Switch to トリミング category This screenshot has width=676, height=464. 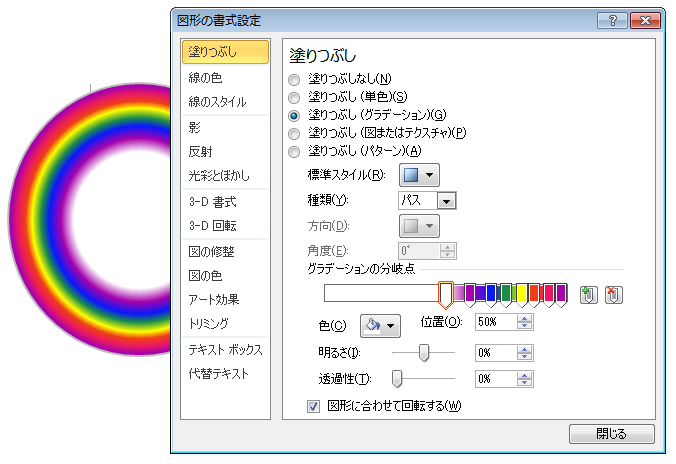pos(225,324)
